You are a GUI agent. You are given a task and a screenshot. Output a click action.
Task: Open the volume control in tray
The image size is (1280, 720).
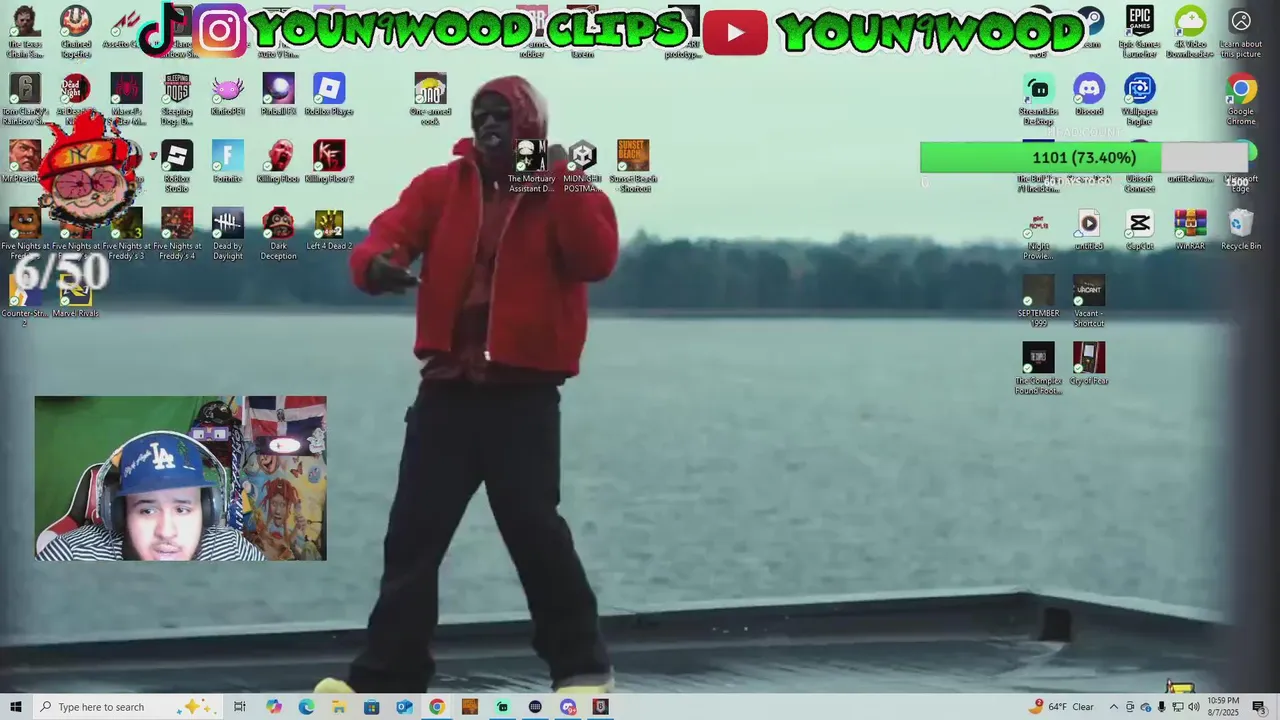[1194, 707]
